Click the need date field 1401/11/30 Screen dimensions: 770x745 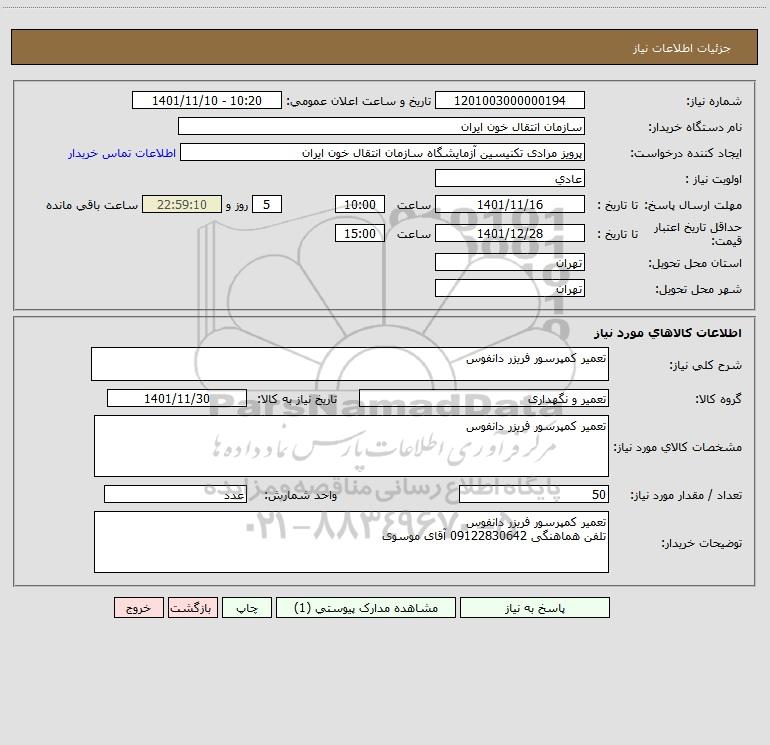177,398
